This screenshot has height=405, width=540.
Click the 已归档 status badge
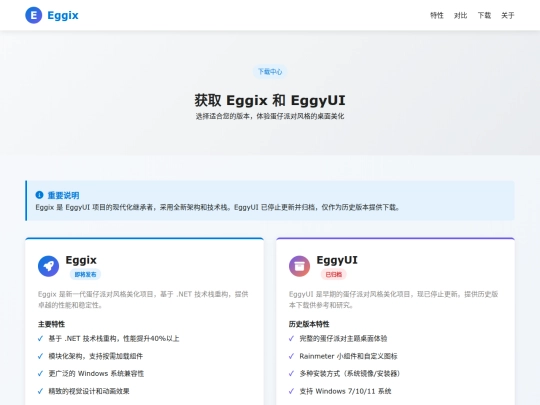[333, 274]
